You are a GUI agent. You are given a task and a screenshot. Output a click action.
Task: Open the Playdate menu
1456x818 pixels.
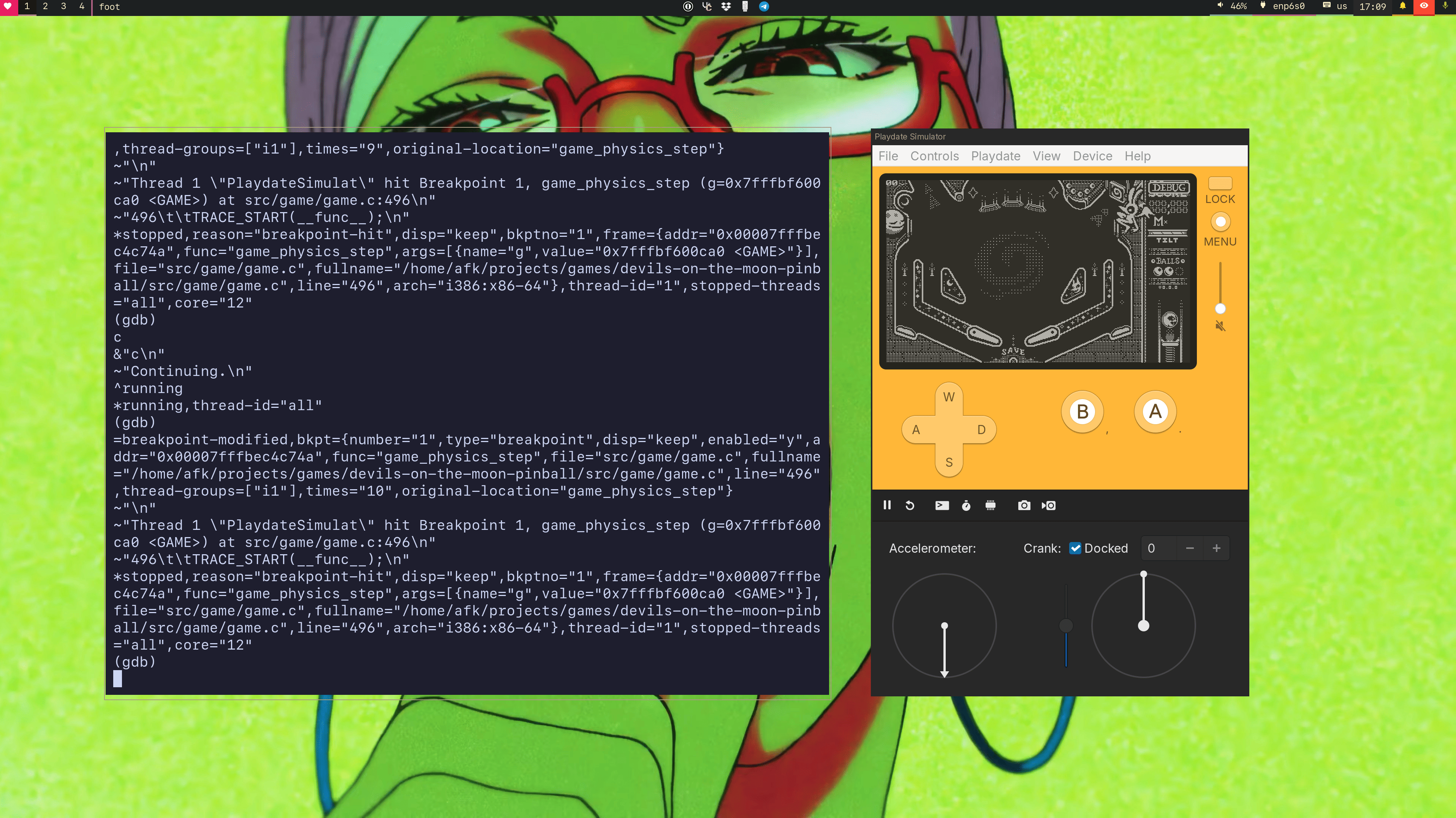[995, 156]
